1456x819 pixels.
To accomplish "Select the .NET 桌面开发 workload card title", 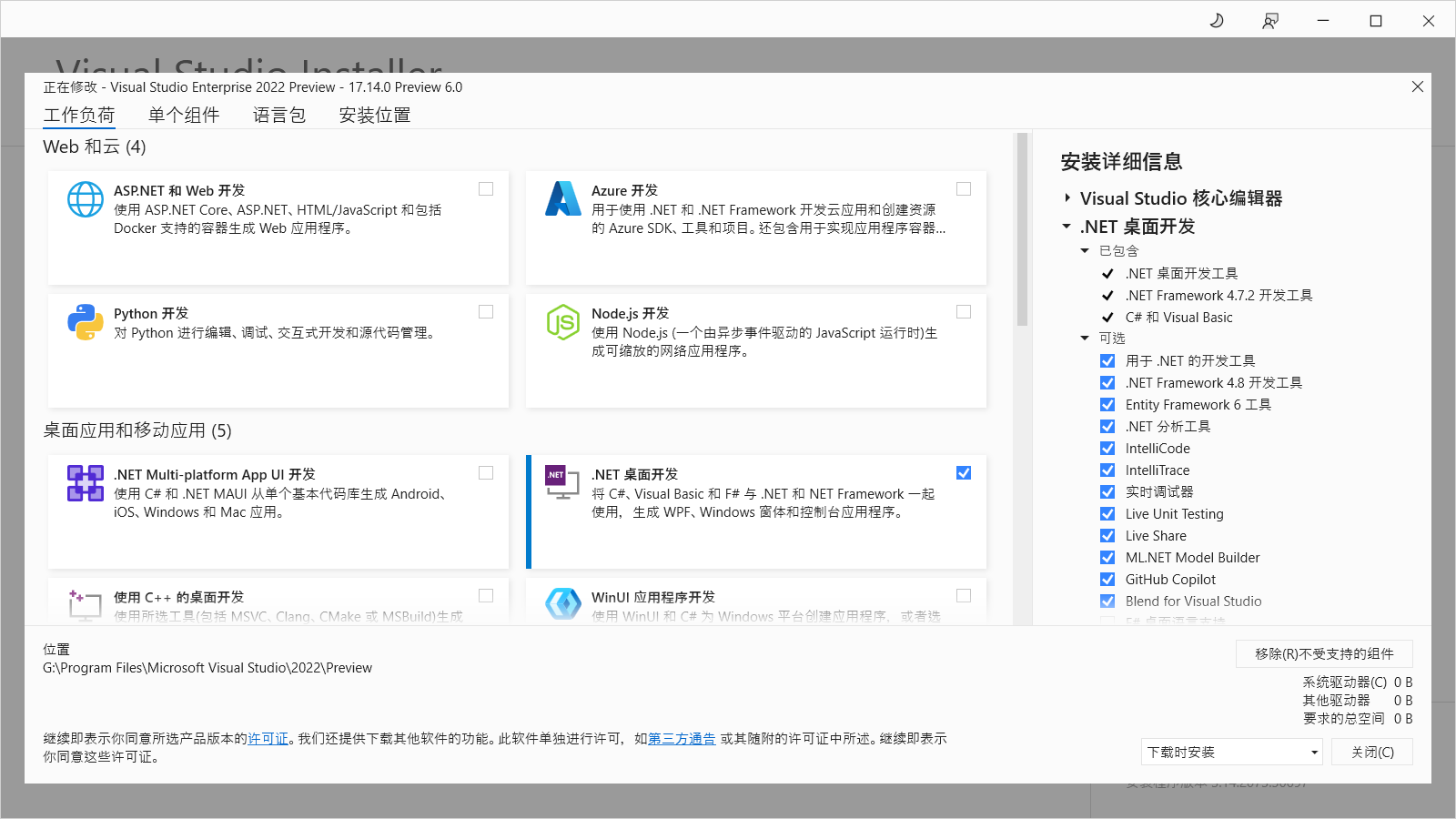I will 634,474.
